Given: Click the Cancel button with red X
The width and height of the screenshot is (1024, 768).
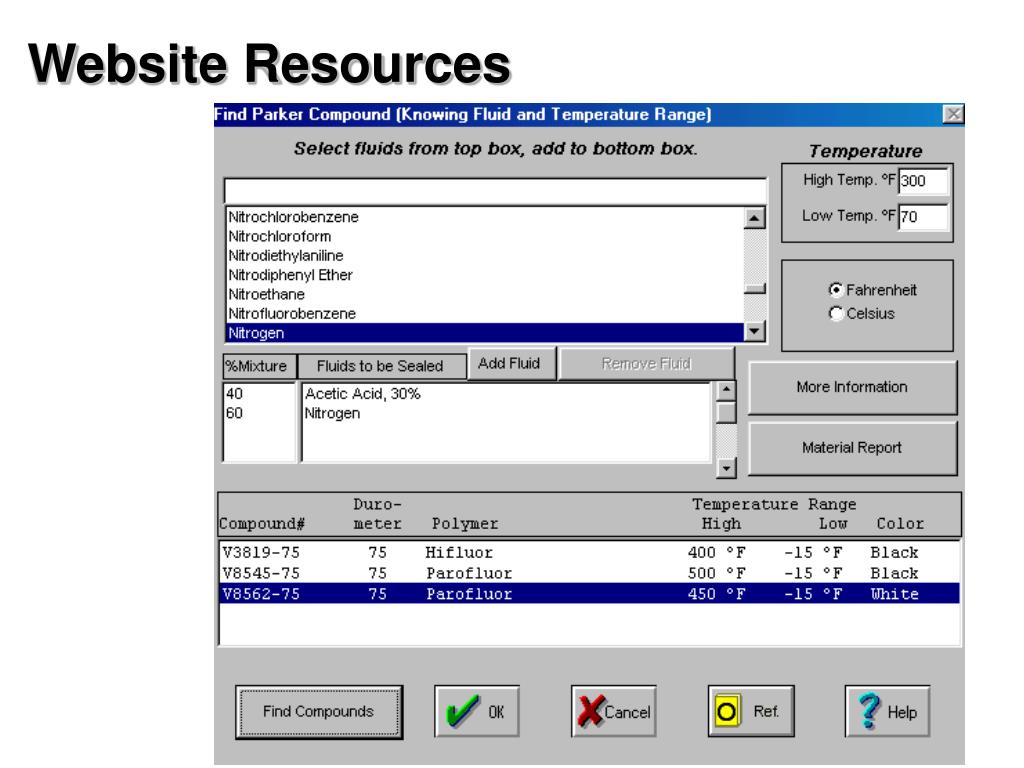Looking at the screenshot, I should coord(613,711).
